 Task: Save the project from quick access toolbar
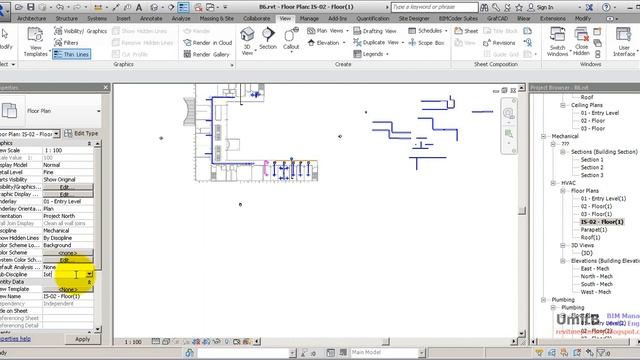[31, 7]
